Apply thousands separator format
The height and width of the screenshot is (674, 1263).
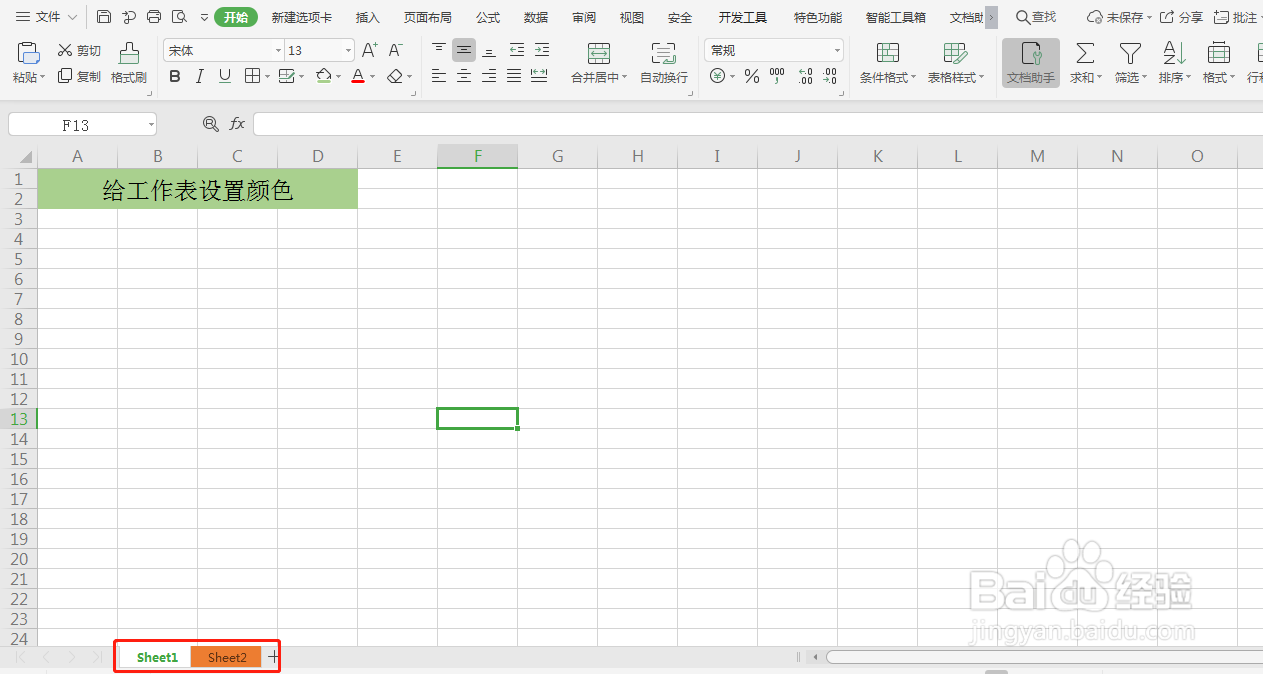click(x=777, y=76)
